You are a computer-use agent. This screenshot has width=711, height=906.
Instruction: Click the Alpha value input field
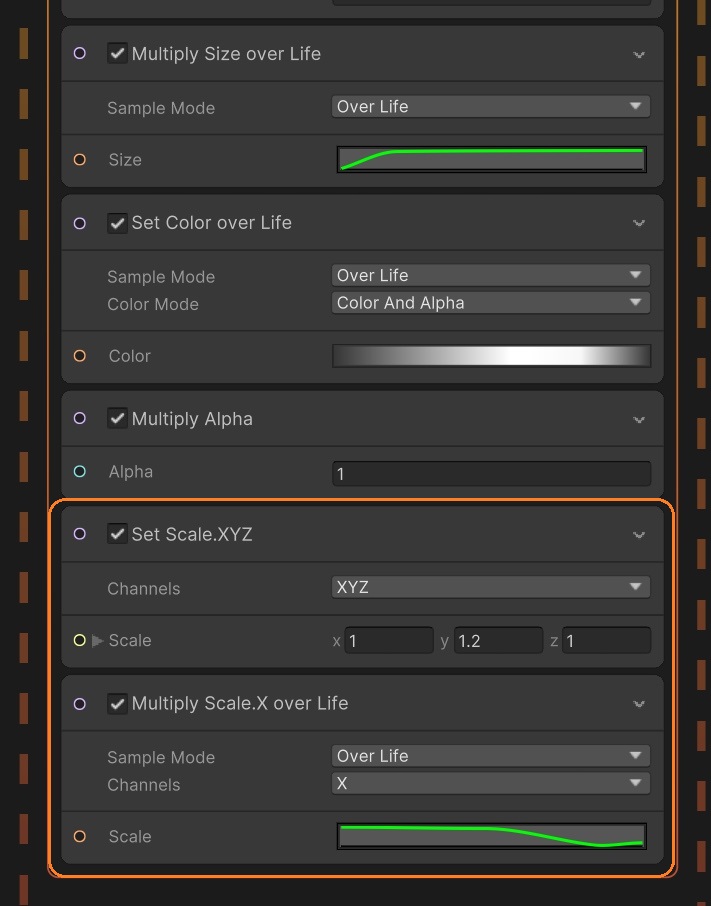[x=491, y=473]
